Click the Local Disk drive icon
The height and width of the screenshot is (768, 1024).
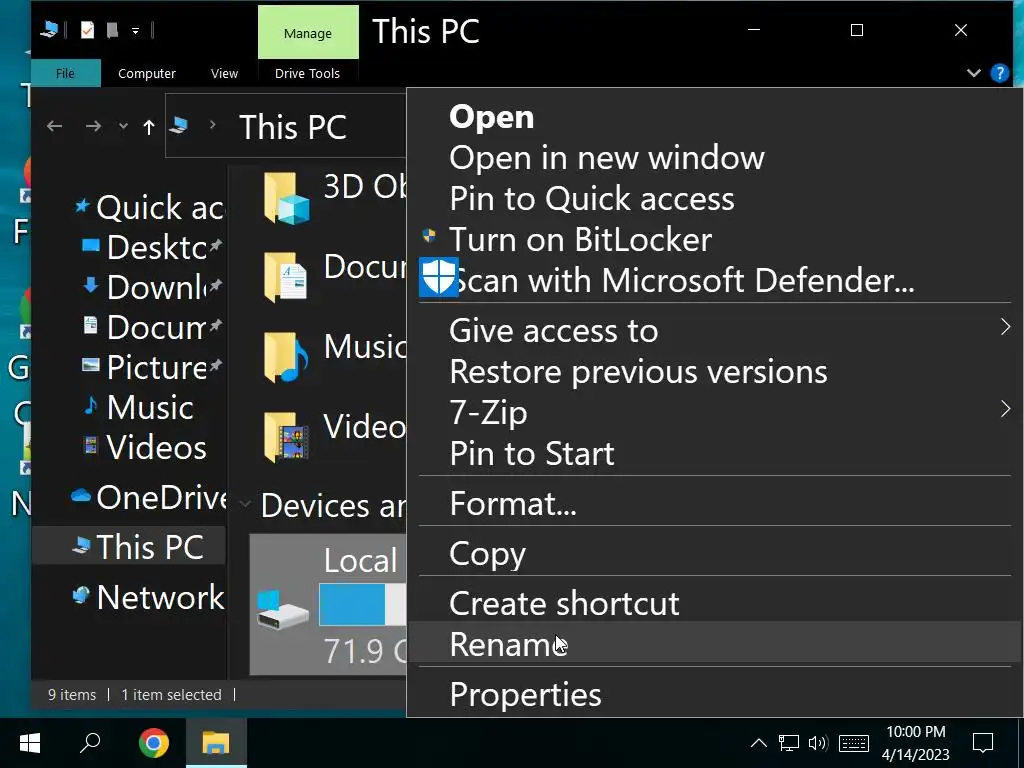pyautogui.click(x=281, y=609)
